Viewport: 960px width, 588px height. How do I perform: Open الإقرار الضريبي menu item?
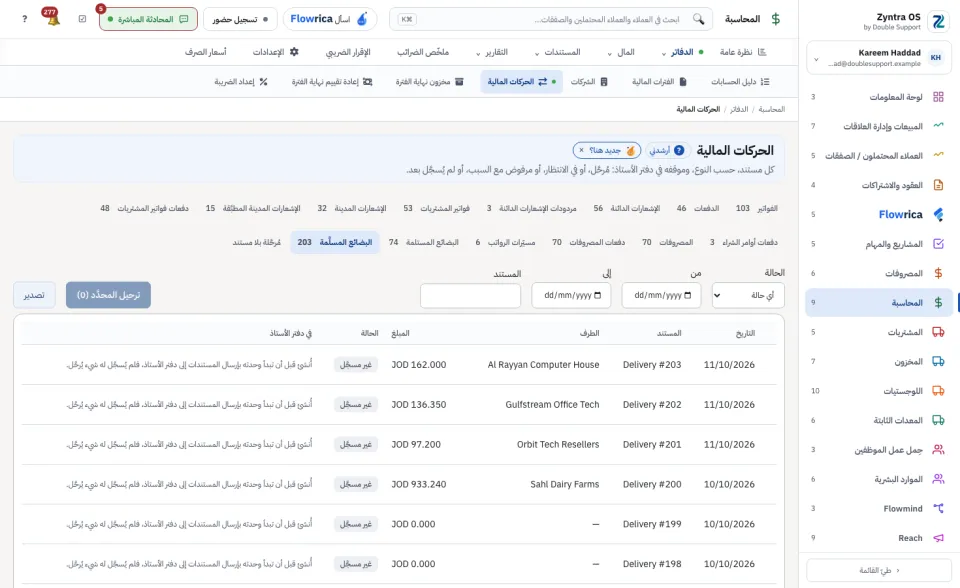pyautogui.click(x=348, y=52)
